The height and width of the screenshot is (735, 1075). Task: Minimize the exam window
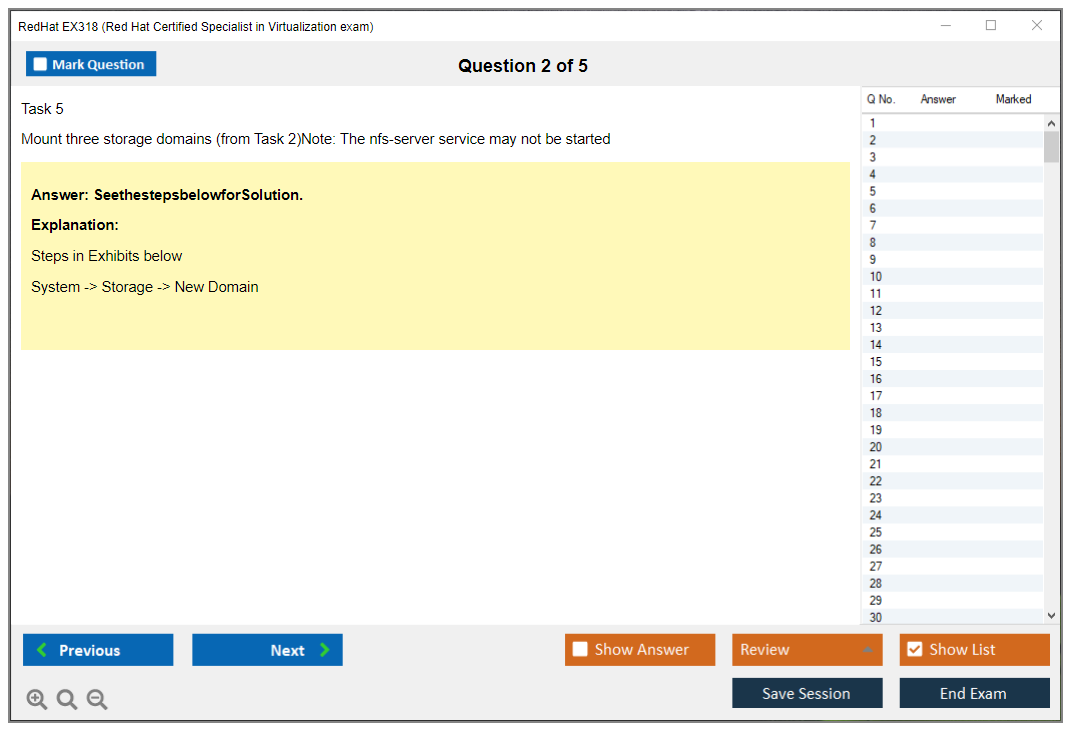tap(946, 26)
